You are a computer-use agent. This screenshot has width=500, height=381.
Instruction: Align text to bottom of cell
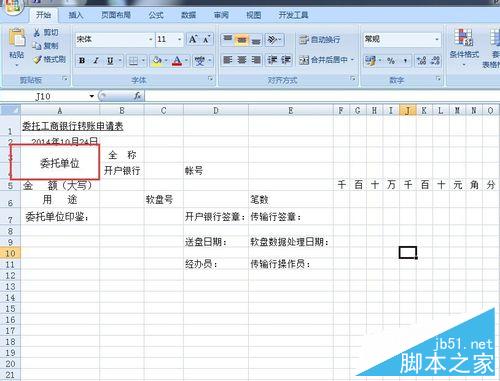(x=256, y=40)
